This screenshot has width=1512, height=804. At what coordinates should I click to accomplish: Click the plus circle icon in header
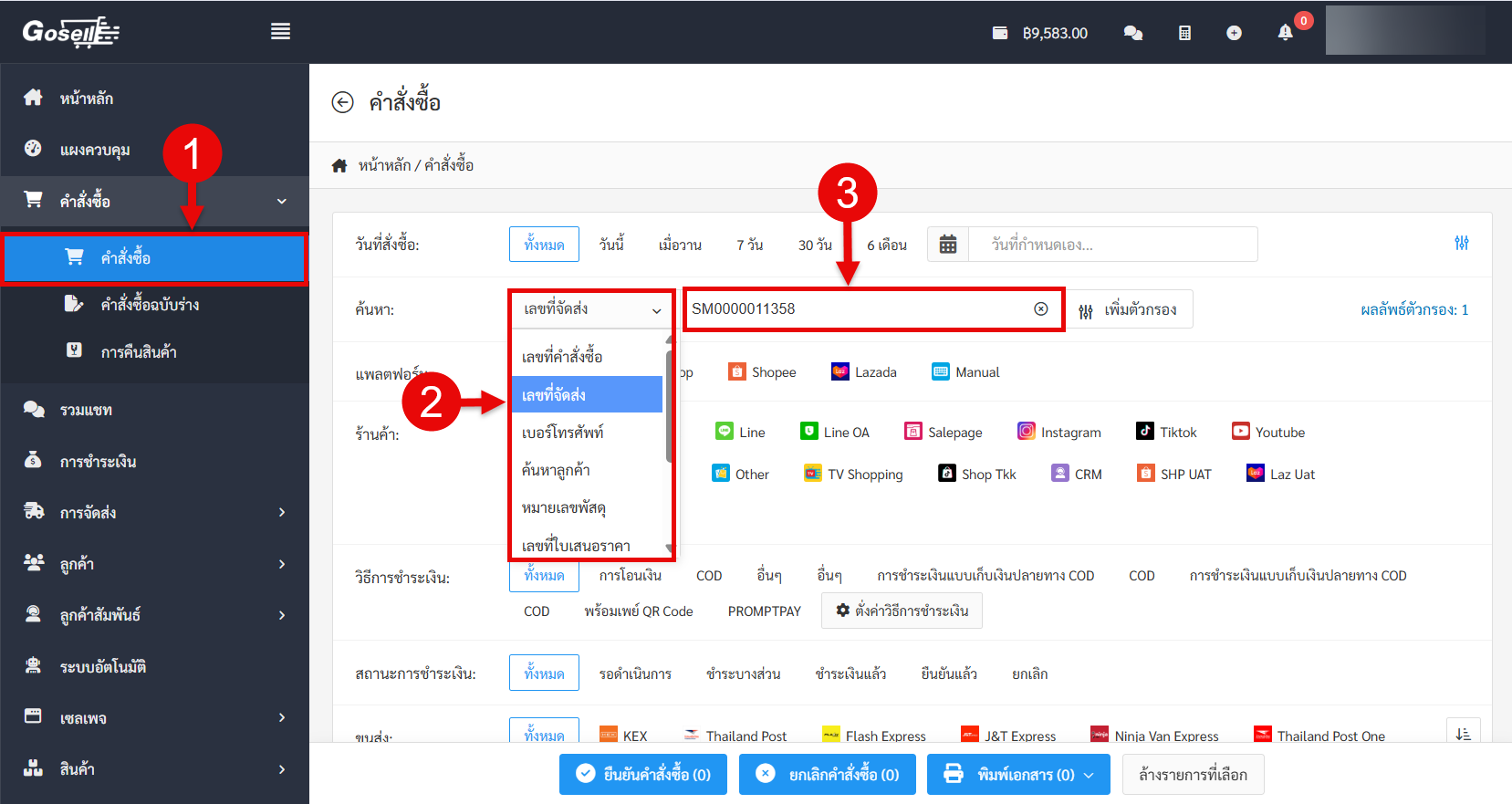tap(1234, 33)
